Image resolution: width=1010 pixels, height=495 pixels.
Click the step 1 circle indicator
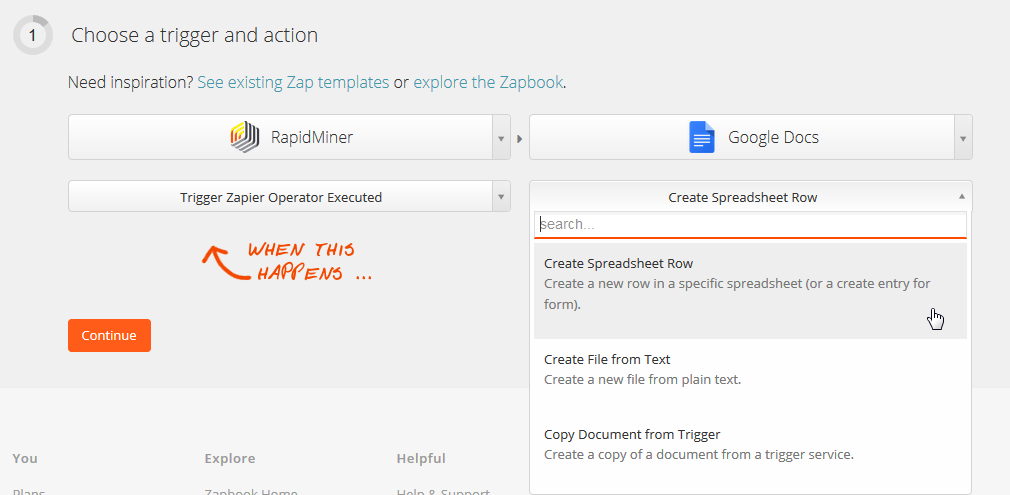(32, 35)
